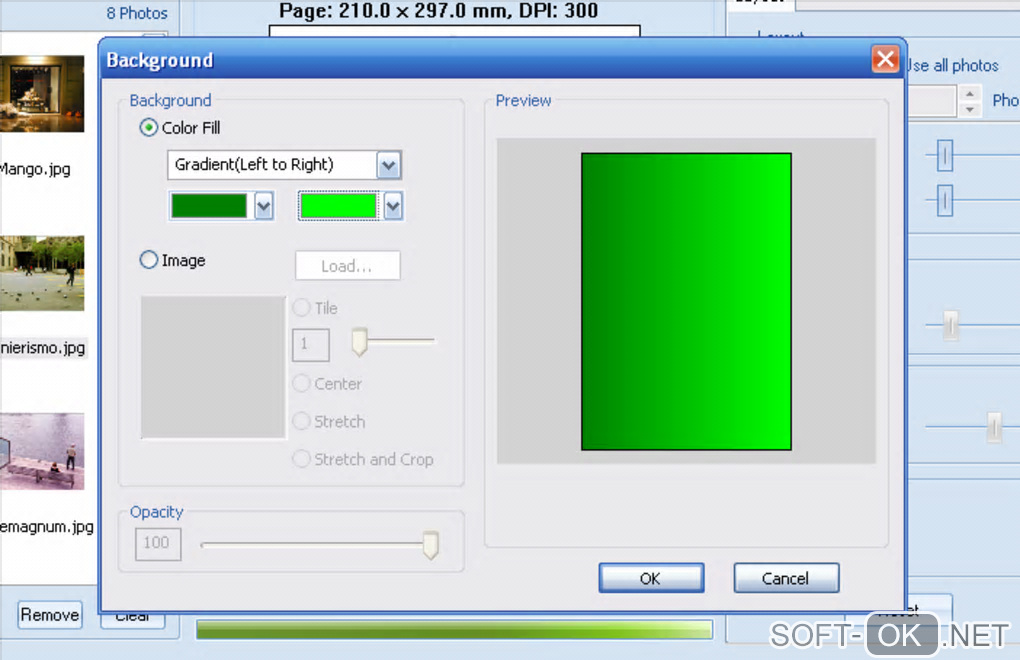This screenshot has width=1020, height=660.
Task: Select the Mango.jpg photo thumbnail
Action: click(x=42, y=94)
